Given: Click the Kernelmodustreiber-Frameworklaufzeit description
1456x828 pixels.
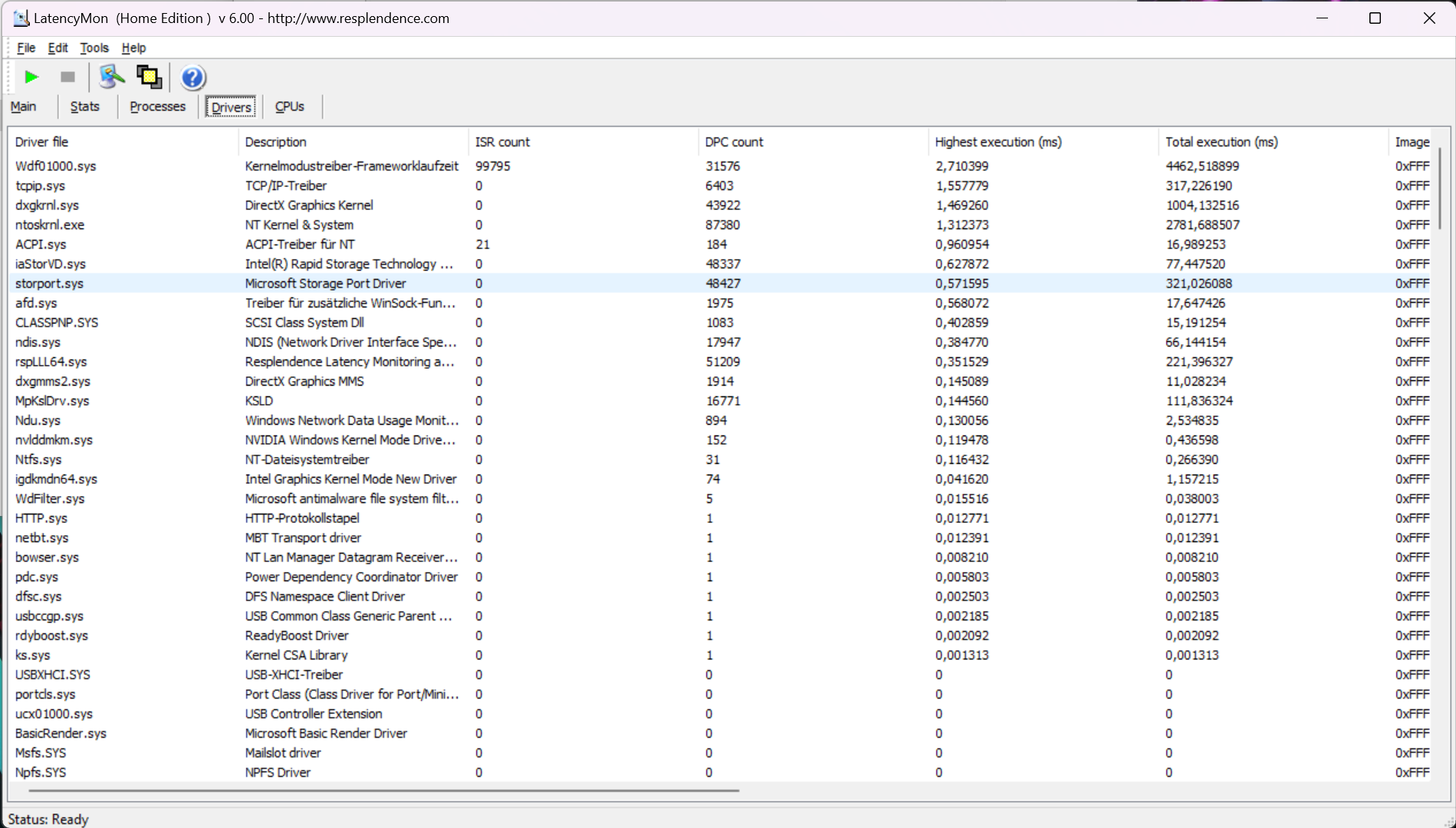Looking at the screenshot, I should click(352, 166).
